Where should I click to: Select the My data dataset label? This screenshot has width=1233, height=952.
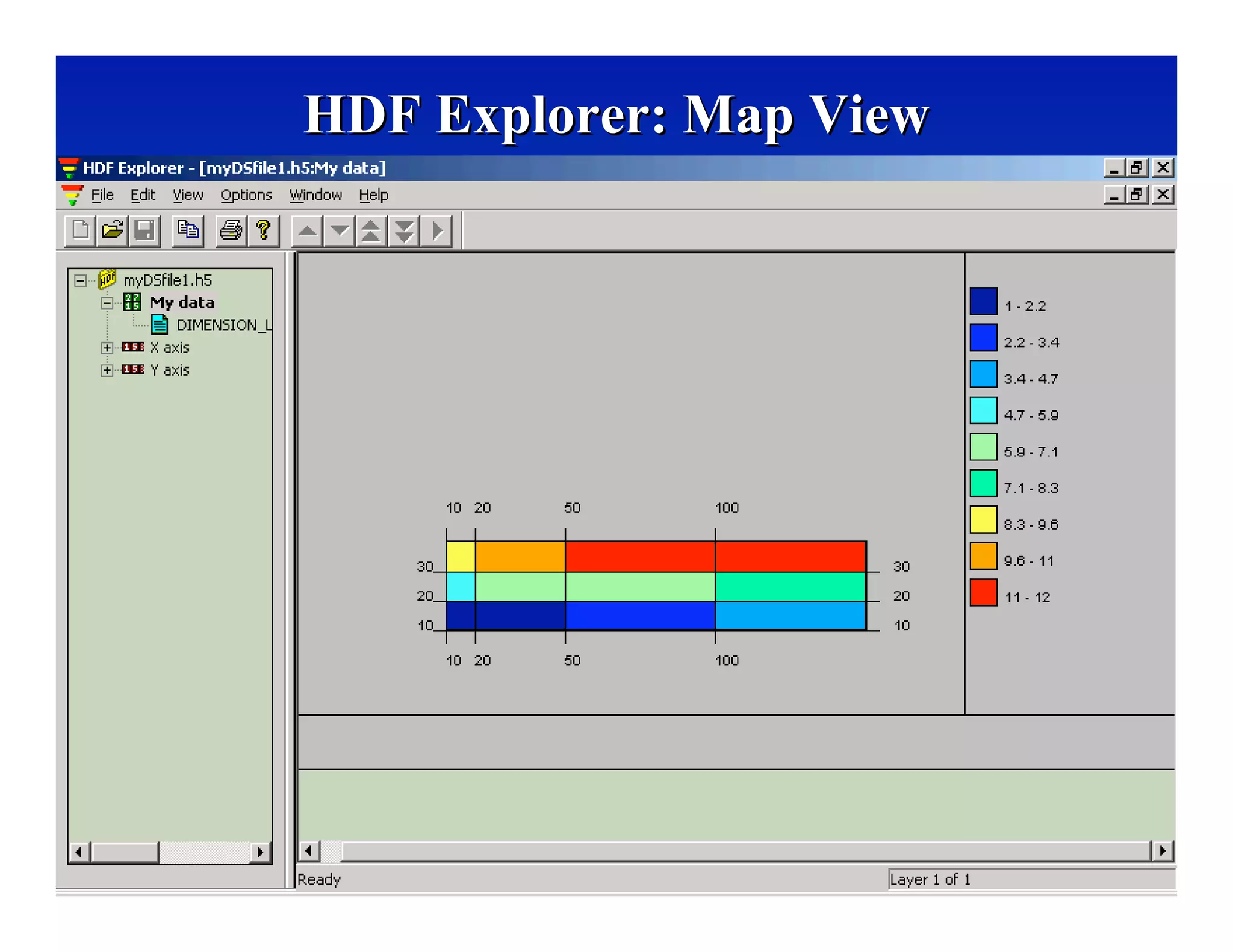182,303
